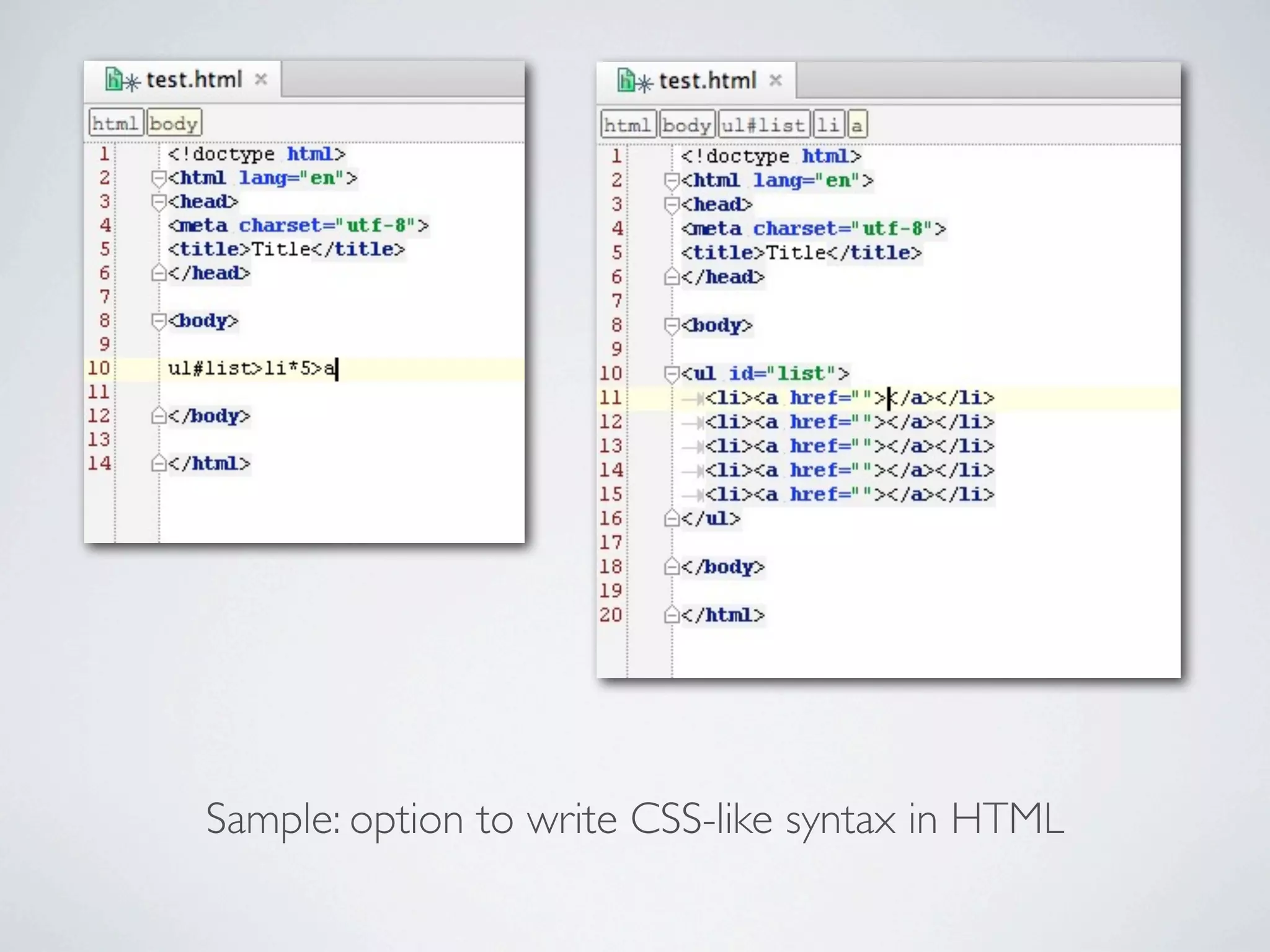Click closing ul fold marker in right editor
Image resolution: width=1270 pixels, height=952 pixels.
(672, 519)
